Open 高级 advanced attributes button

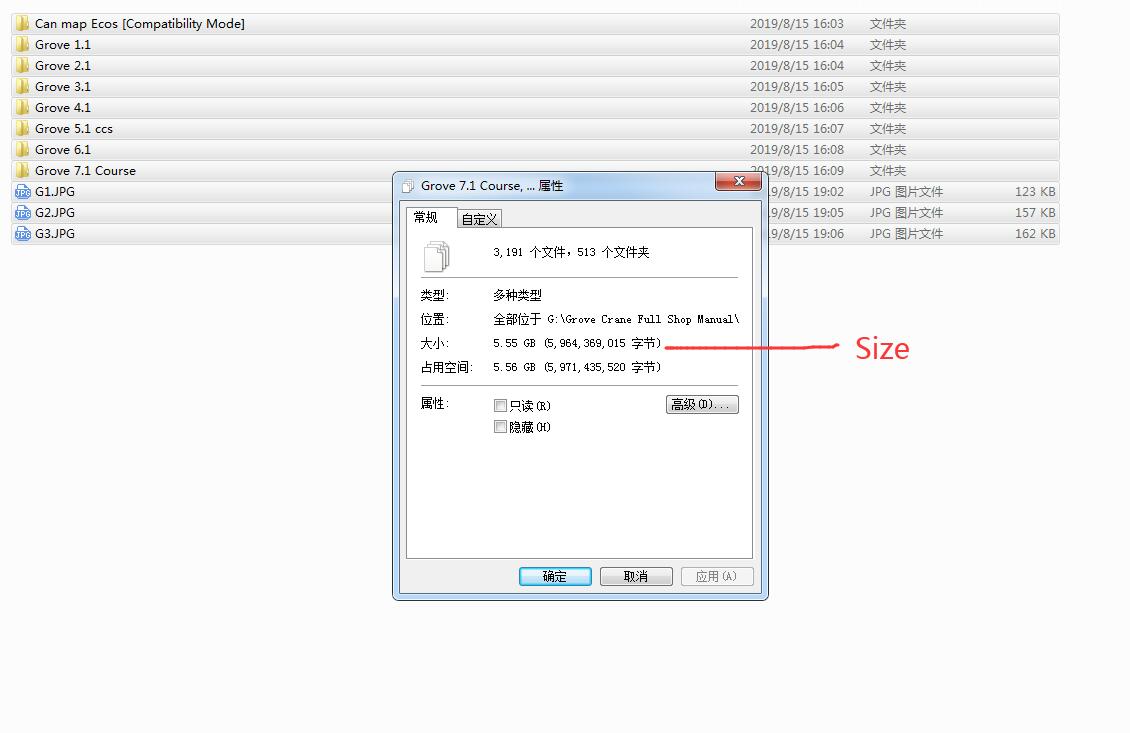(702, 405)
